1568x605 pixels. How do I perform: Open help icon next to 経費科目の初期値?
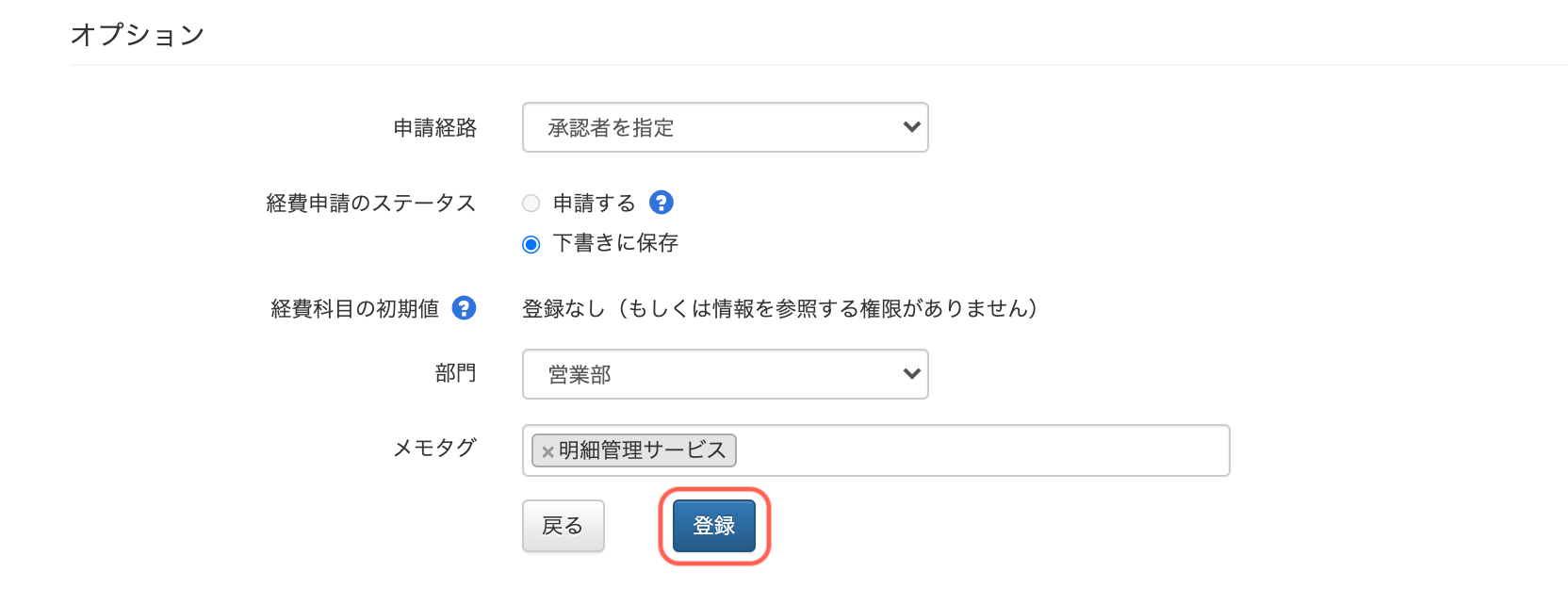click(x=464, y=308)
